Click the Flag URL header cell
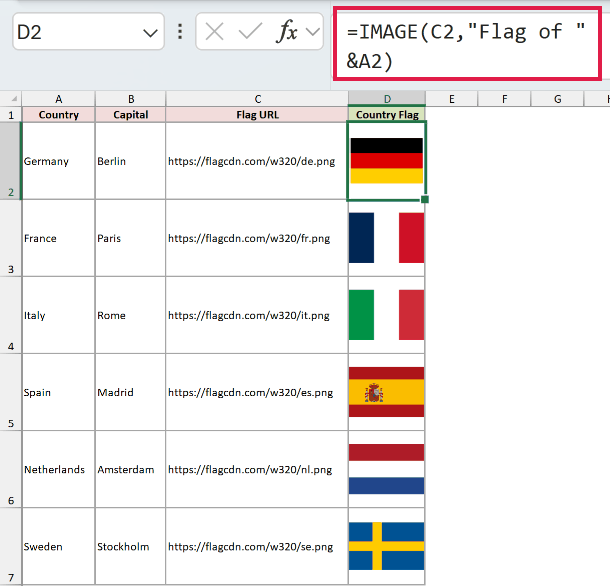This screenshot has width=610, height=586. [257, 115]
